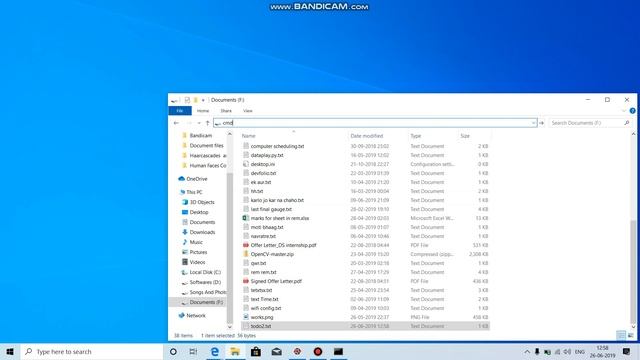The height and width of the screenshot is (360, 640).
Task: Select the Offer Letter_DS internship.pdf file
Action: click(x=283, y=245)
